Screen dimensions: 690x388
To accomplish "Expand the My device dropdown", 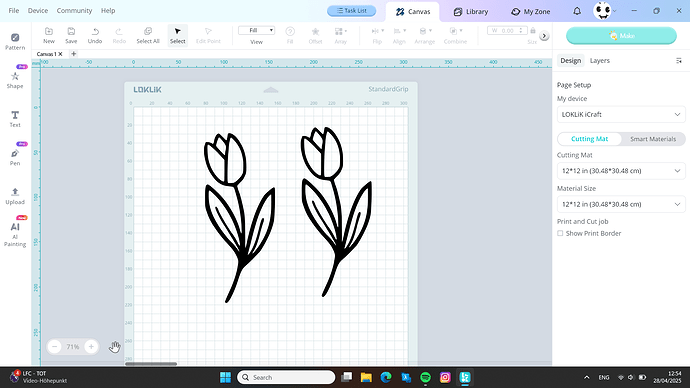I will (621, 114).
